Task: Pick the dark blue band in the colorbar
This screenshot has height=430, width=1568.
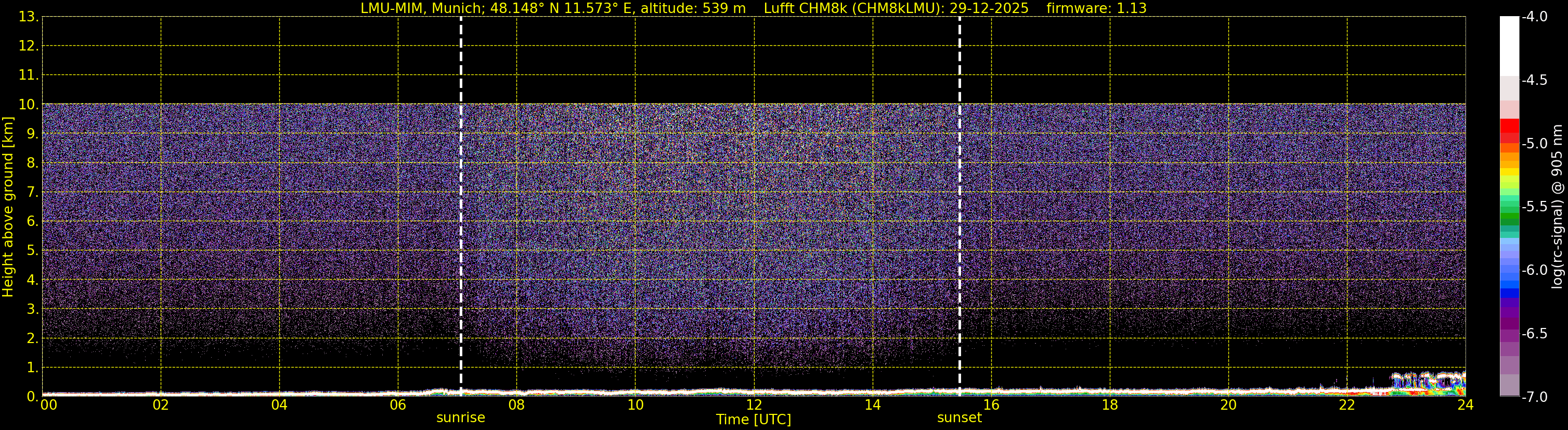Action: (1509, 294)
